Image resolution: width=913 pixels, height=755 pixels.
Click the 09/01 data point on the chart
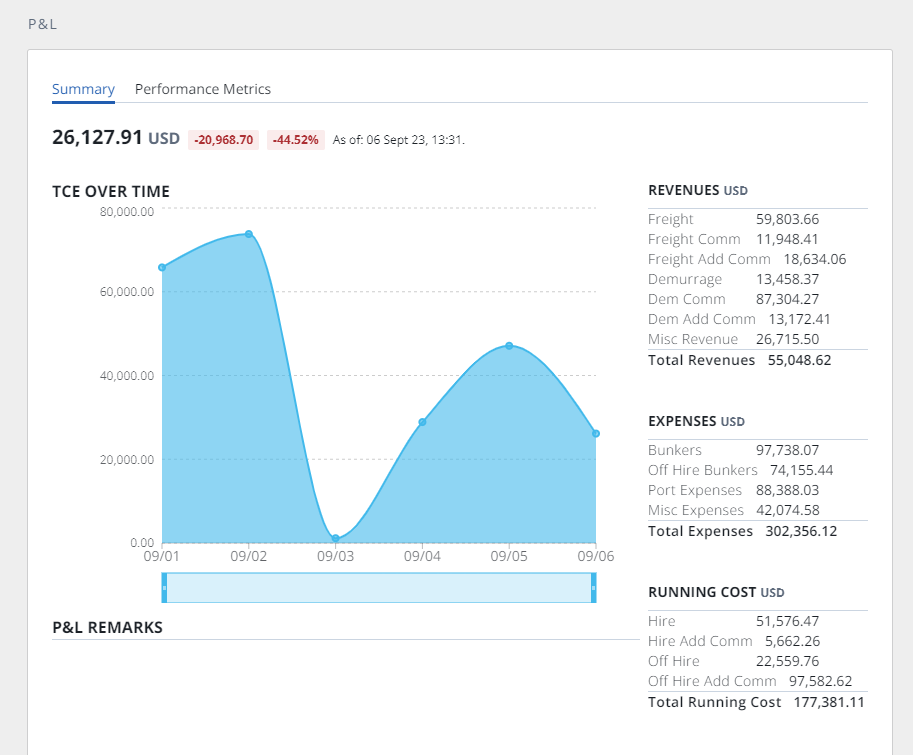click(162, 267)
